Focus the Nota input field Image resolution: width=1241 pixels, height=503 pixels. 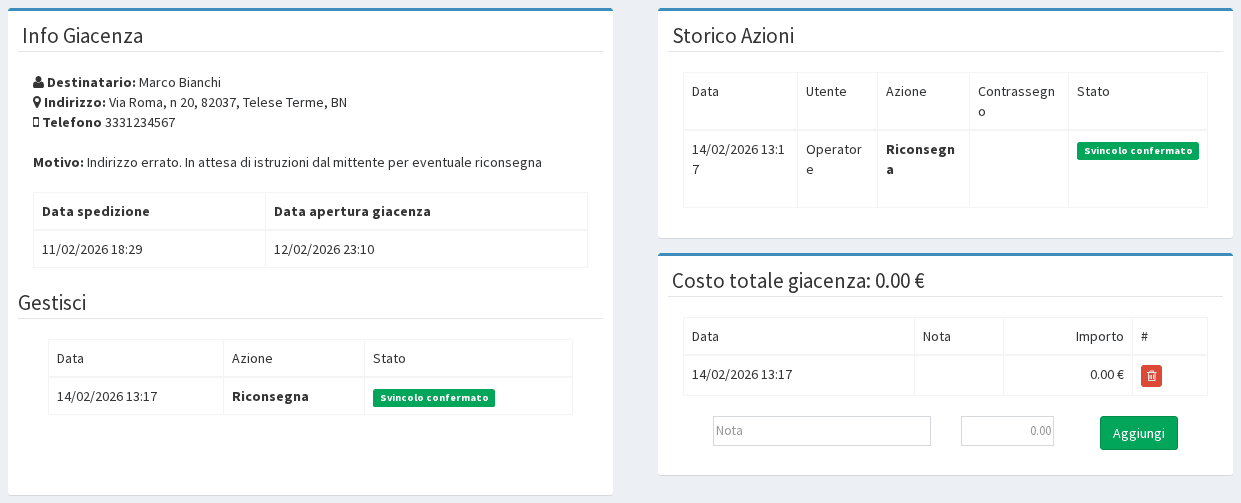tap(821, 431)
